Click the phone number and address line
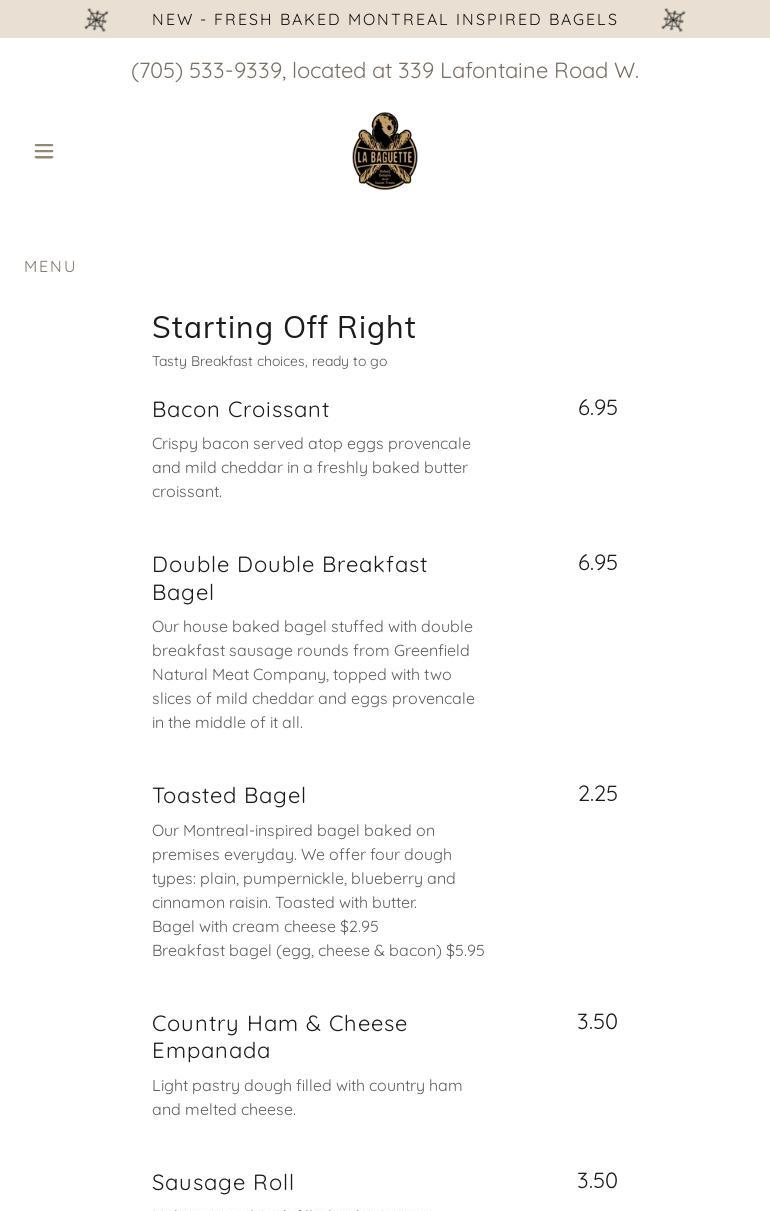The width and height of the screenshot is (770, 1211). click(x=385, y=71)
